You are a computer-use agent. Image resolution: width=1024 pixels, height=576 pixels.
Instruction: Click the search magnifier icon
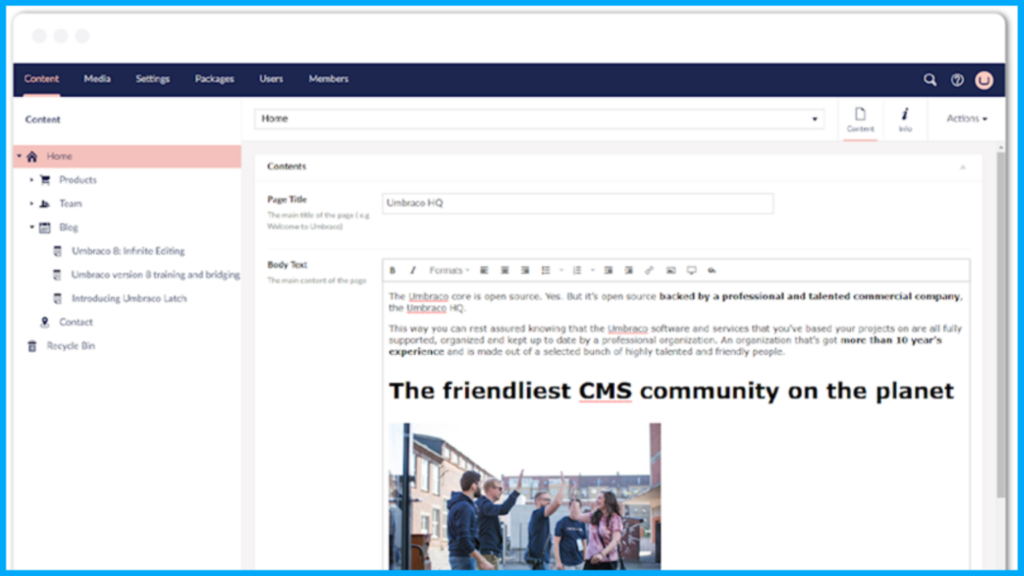coord(930,80)
